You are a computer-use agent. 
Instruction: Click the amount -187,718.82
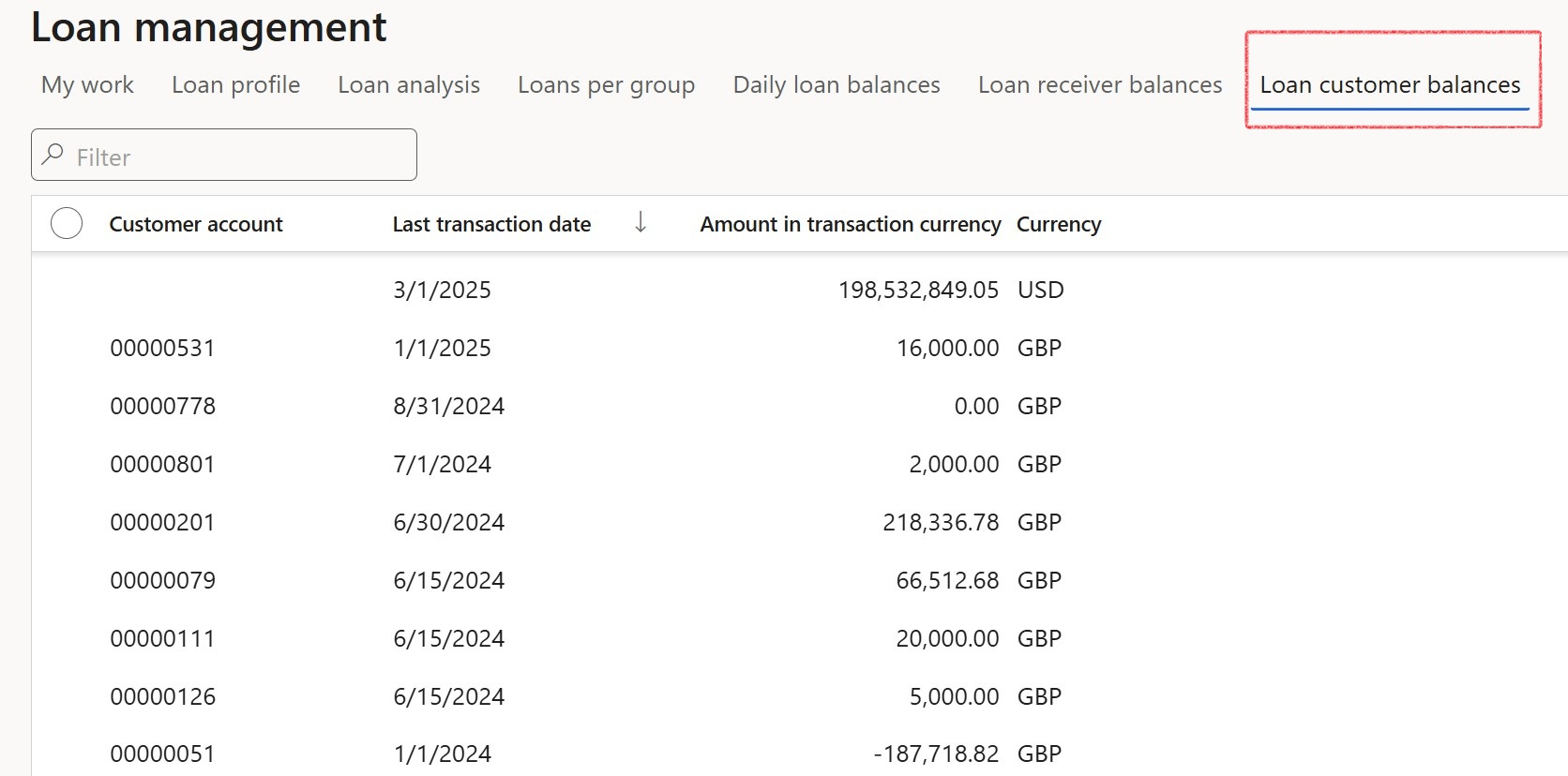click(936, 754)
